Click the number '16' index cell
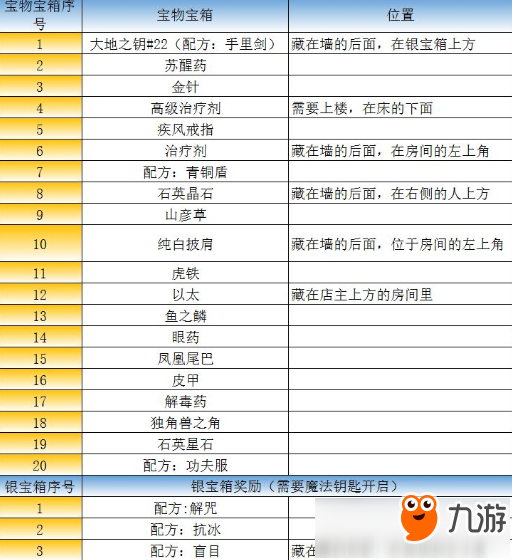The height and width of the screenshot is (560, 512). 41,380
